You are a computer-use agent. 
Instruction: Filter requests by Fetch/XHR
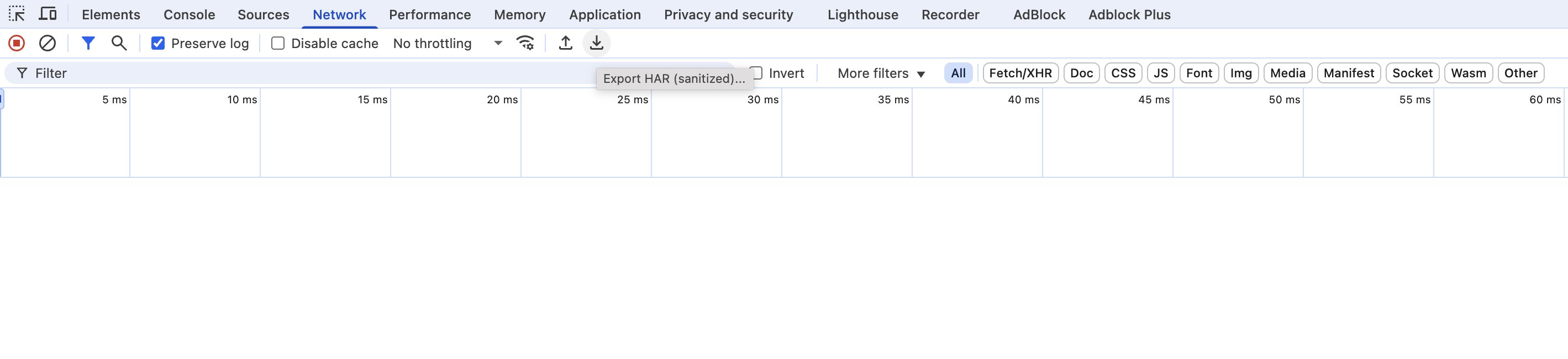pyautogui.click(x=1020, y=73)
